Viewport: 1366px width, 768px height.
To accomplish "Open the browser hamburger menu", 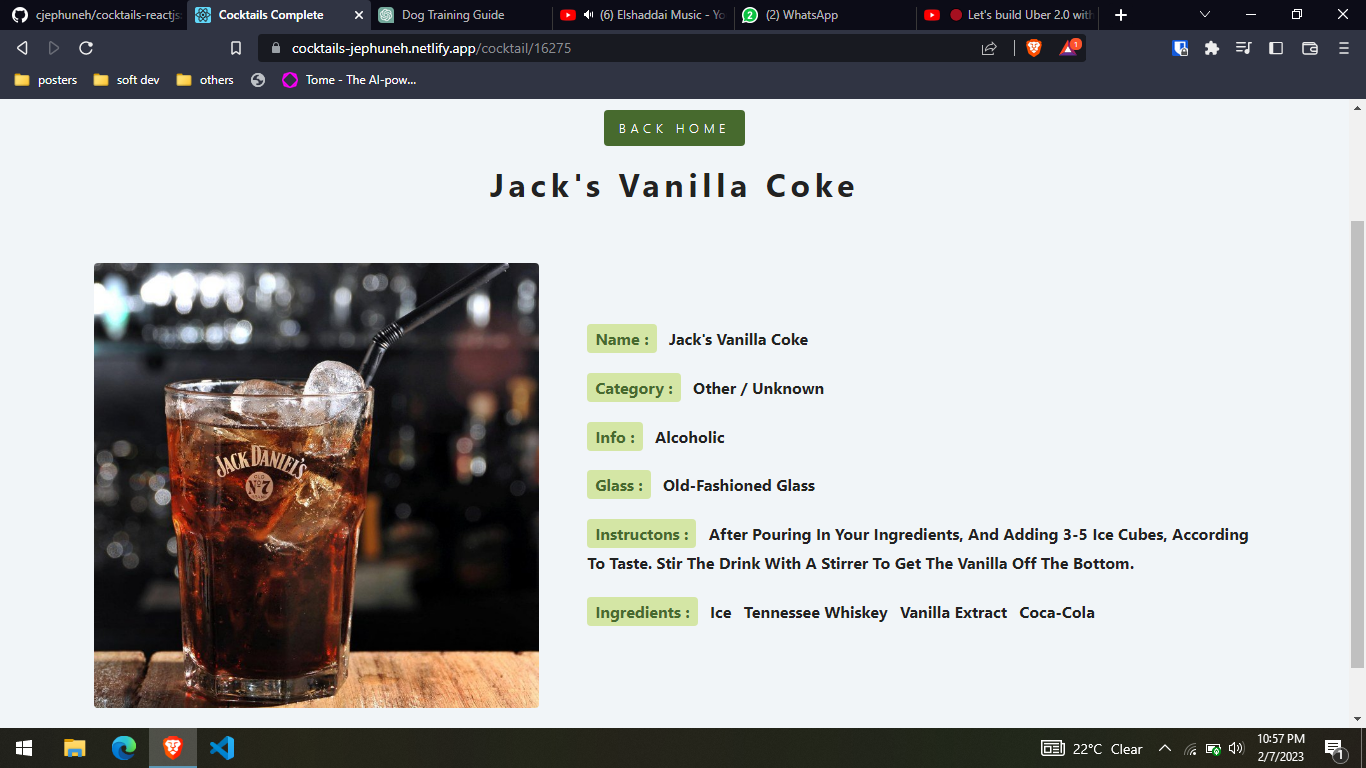I will tap(1343, 47).
